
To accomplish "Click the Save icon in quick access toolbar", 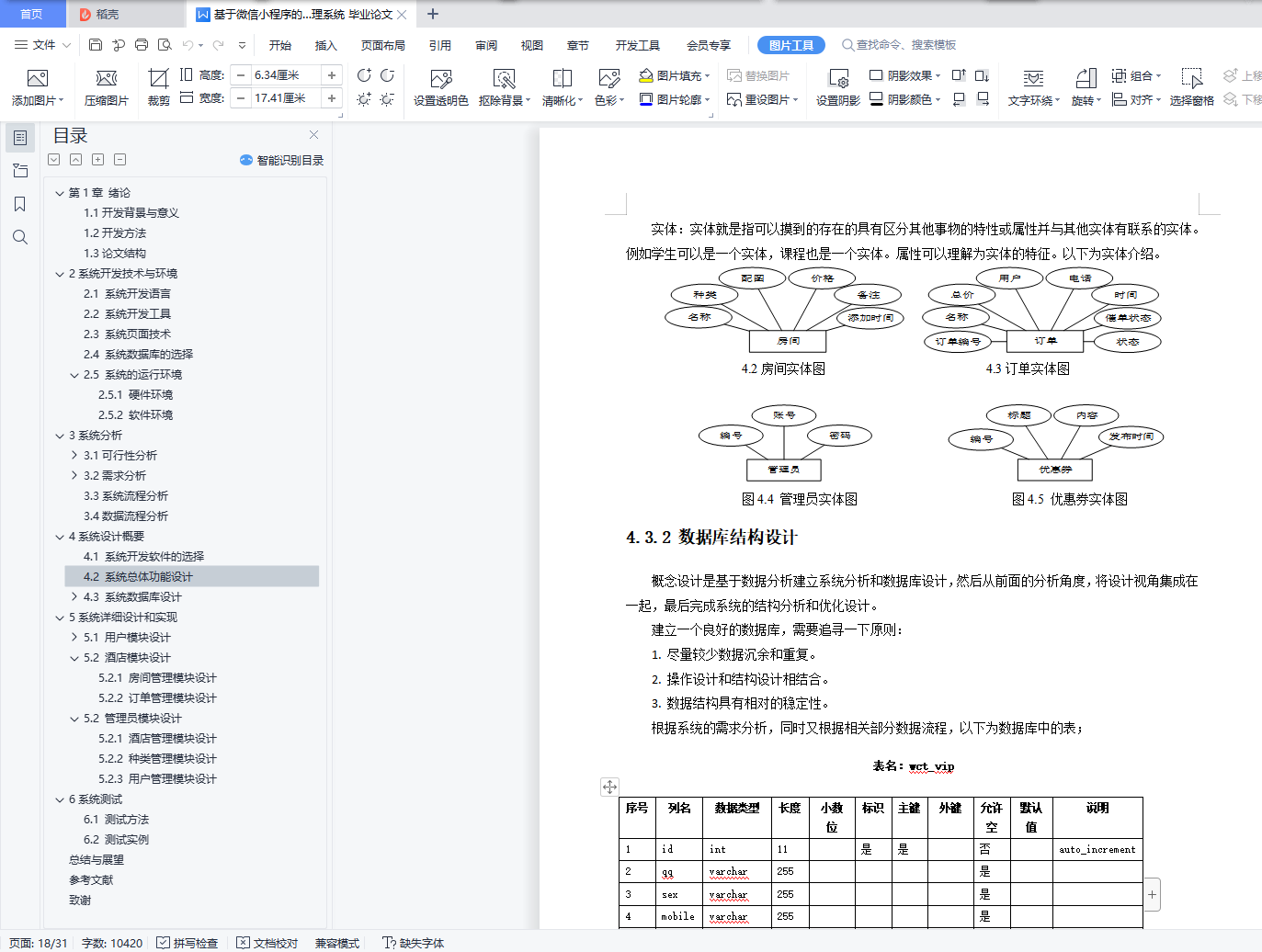I will 96,44.
